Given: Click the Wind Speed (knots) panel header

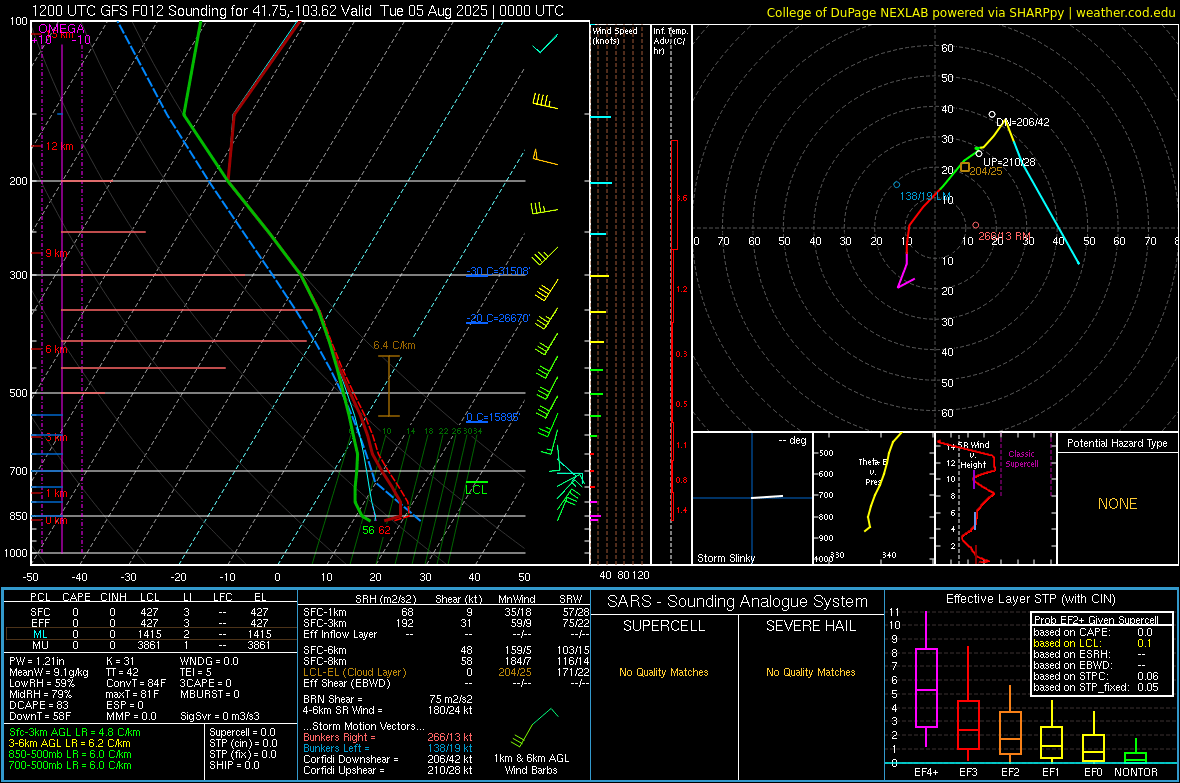Looking at the screenshot, I should tap(615, 35).
